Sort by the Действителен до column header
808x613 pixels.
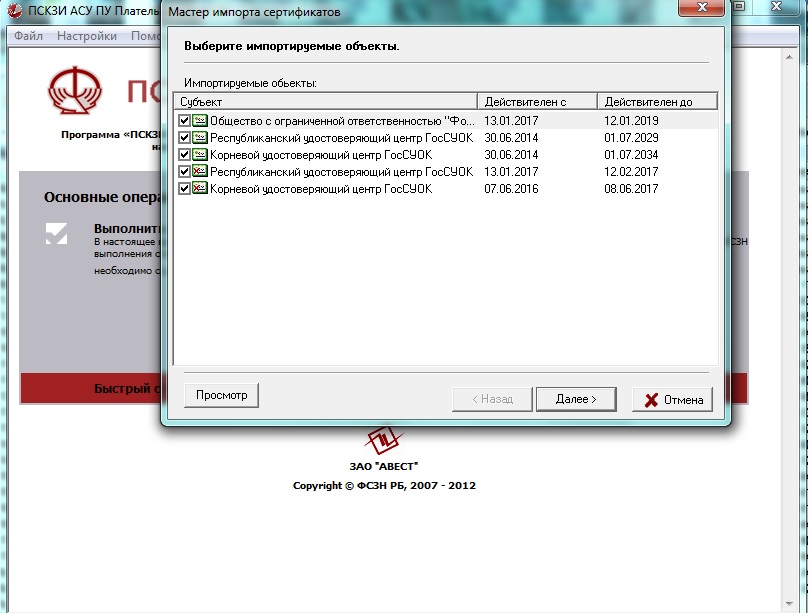[658, 102]
